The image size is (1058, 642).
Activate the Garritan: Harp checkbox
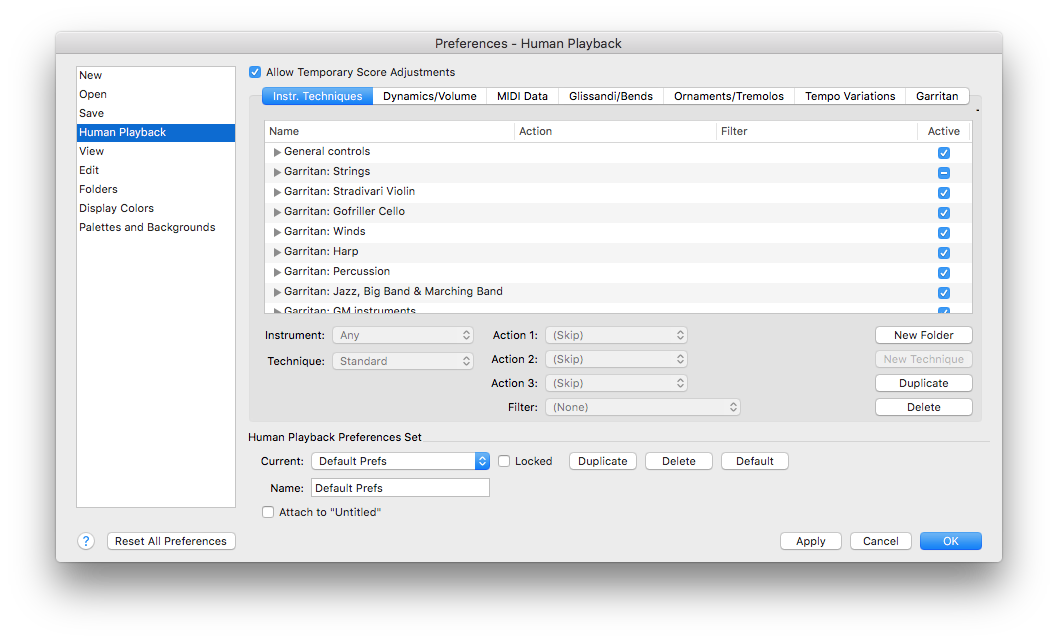(x=943, y=252)
